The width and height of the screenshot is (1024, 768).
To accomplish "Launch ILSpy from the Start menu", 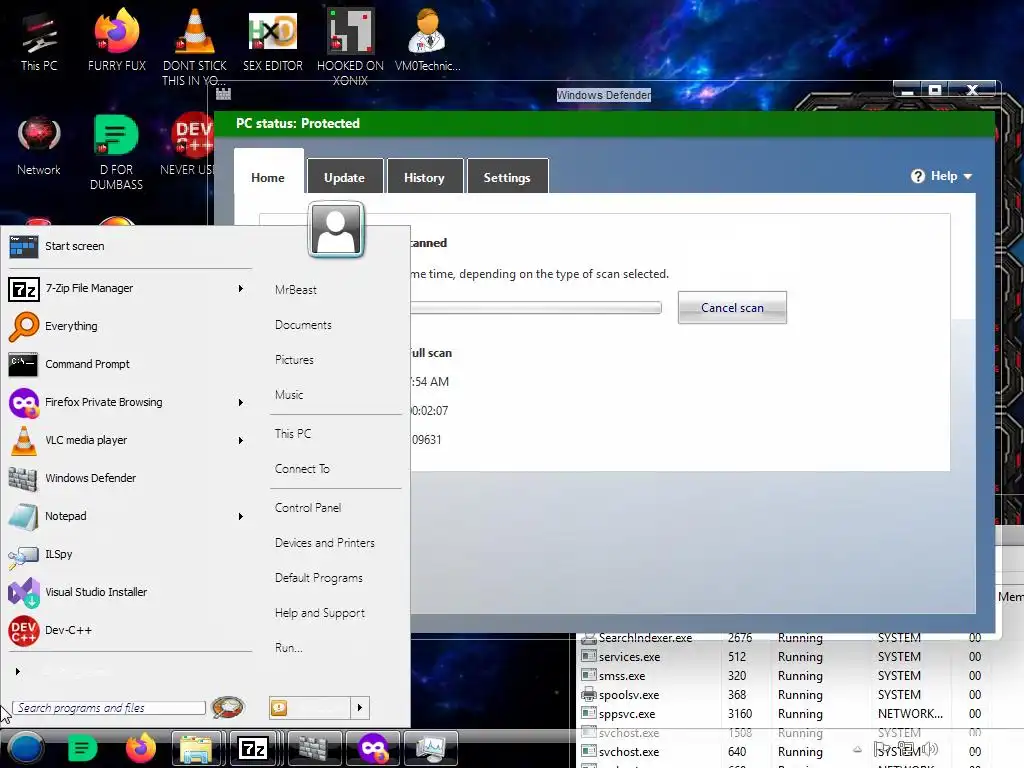I will [x=131, y=554].
